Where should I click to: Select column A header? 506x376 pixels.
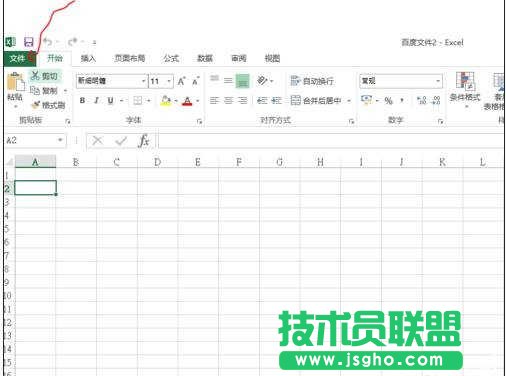pyautogui.click(x=35, y=162)
